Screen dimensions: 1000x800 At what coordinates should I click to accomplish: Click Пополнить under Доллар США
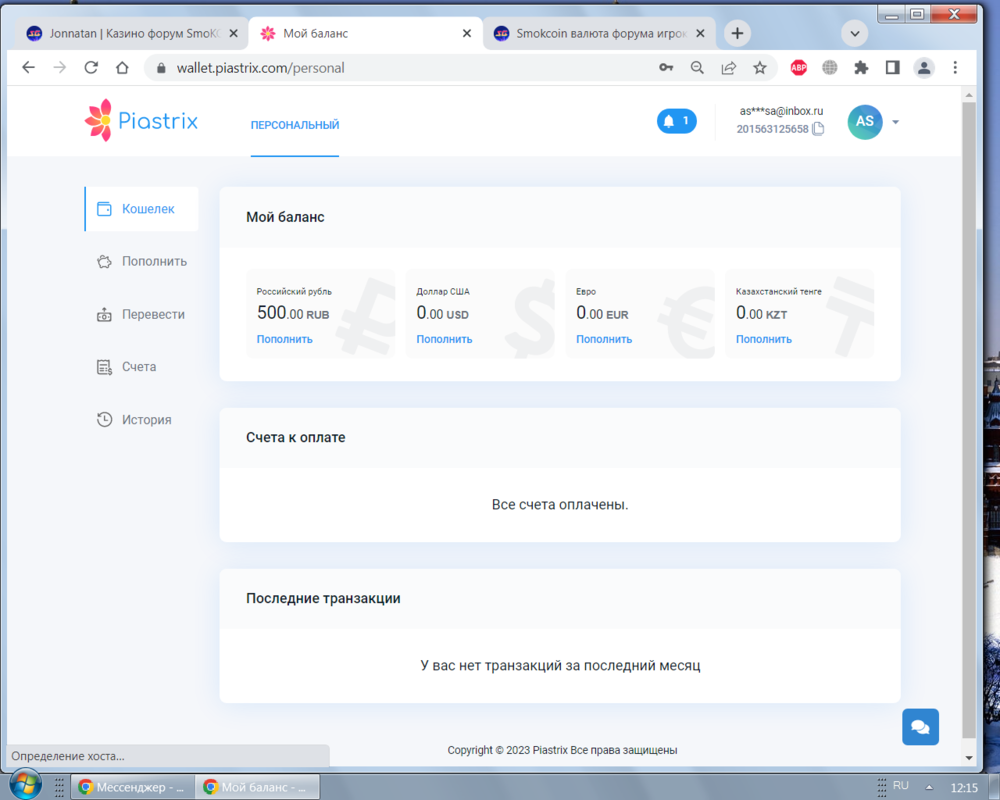click(x=444, y=339)
